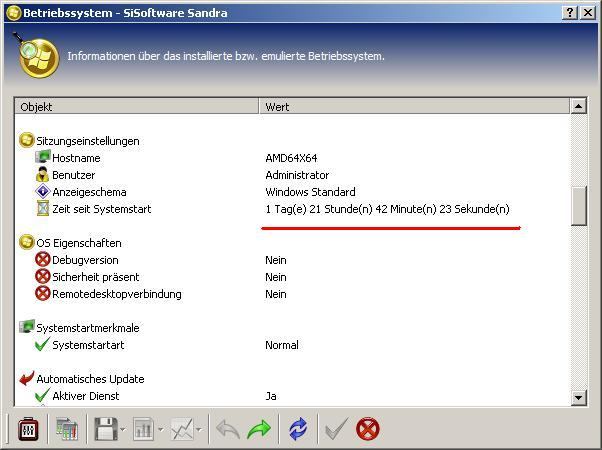Screen dimensions: 602x450
Task: Click the blue refresh arrows icon
Action: click(x=298, y=429)
